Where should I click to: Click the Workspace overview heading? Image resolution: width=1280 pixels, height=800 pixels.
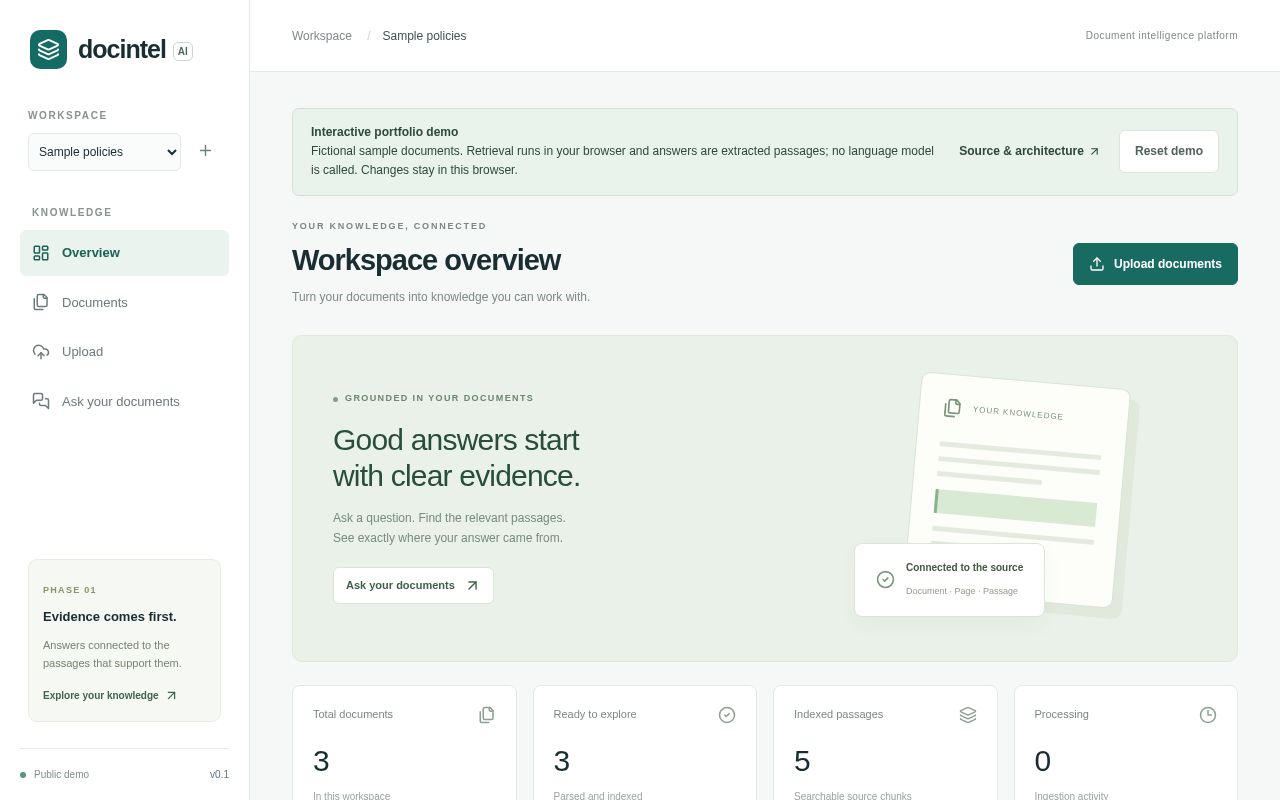(x=426, y=260)
